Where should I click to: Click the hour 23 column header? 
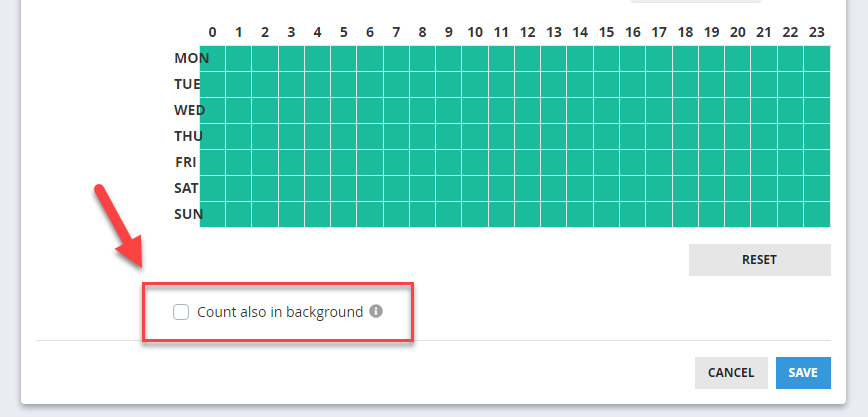point(817,33)
